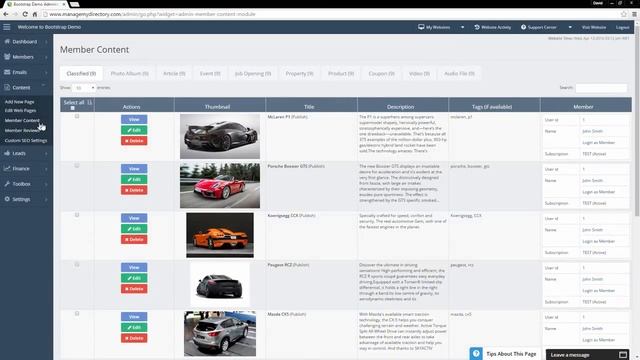Click View button for McLaren P1
The height and width of the screenshot is (360, 640).
click(x=134, y=119)
